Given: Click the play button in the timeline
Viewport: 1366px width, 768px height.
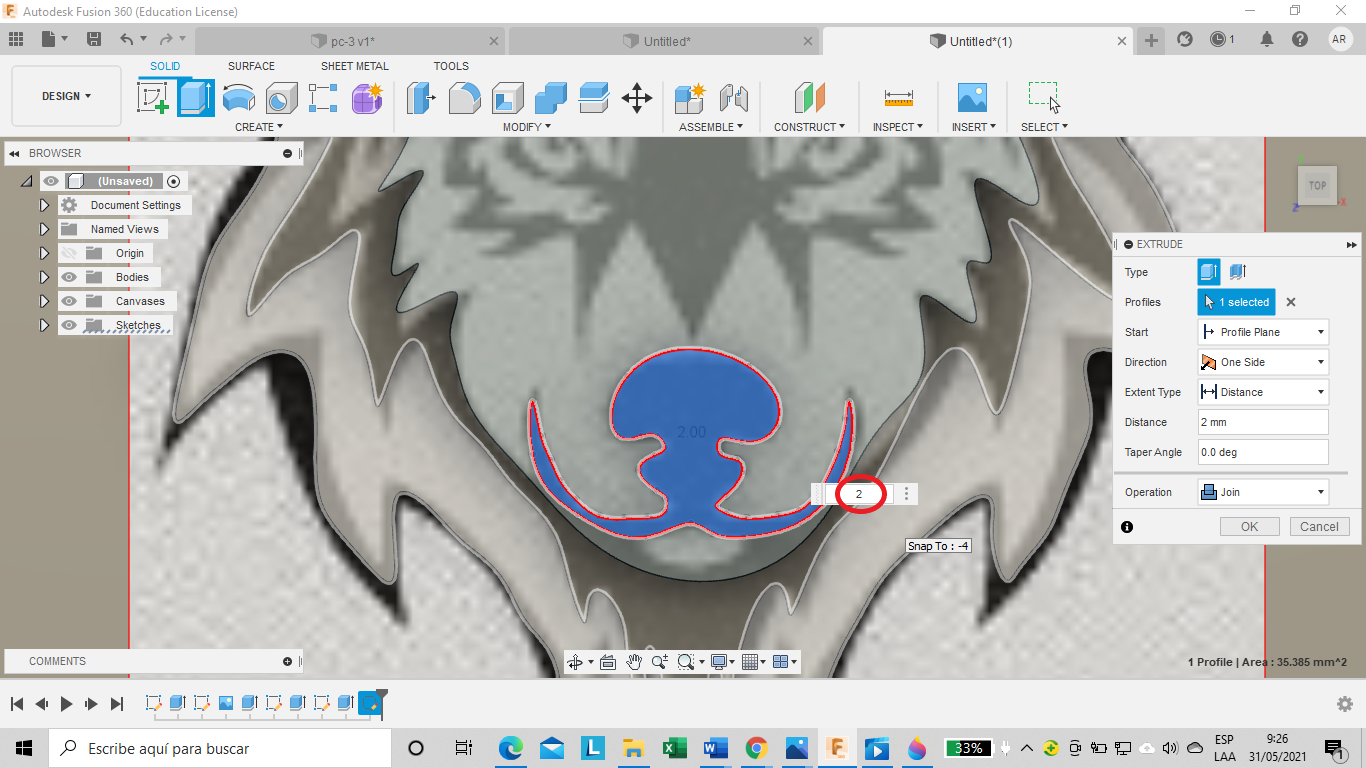Looking at the screenshot, I should tap(66, 704).
